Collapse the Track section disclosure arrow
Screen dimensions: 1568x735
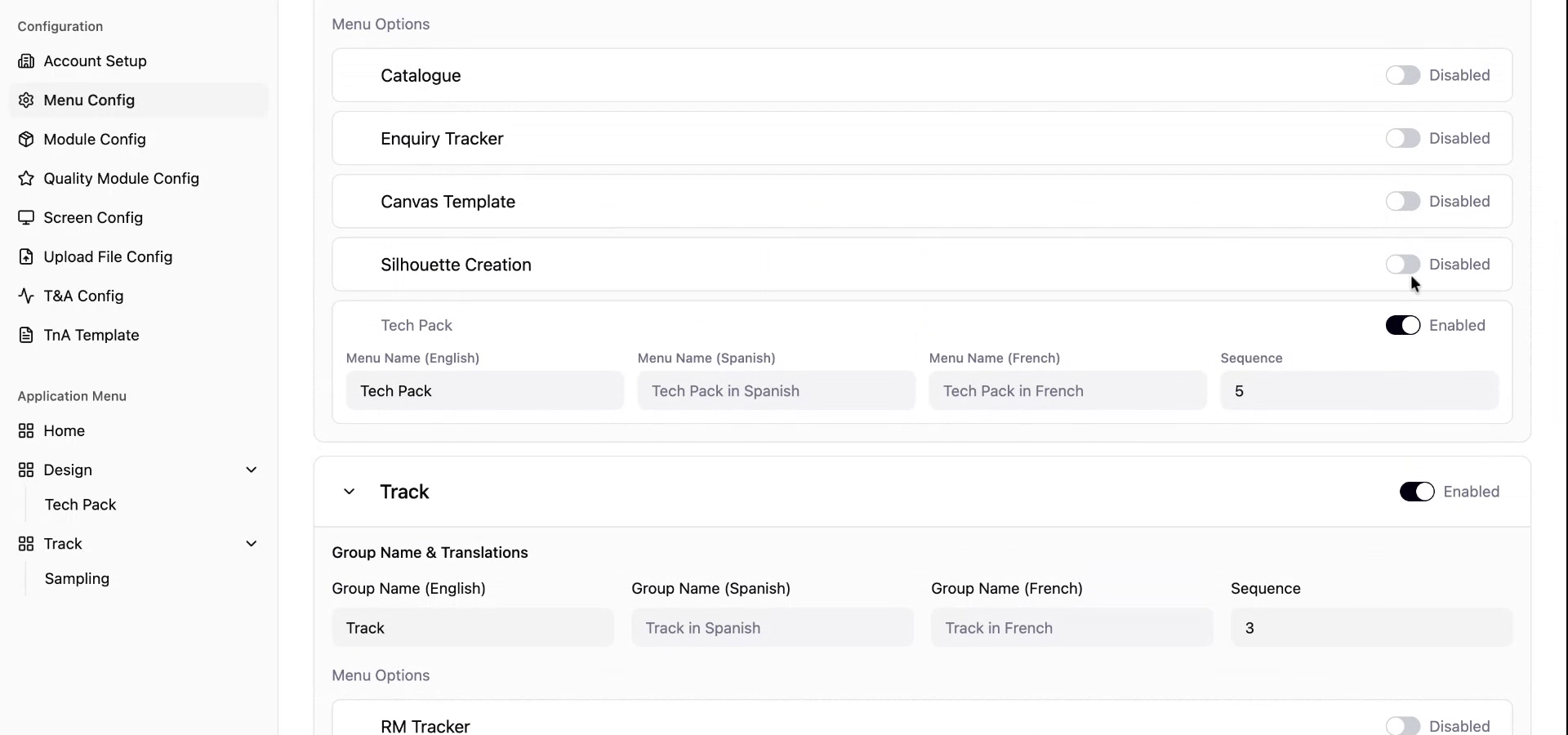(x=350, y=492)
